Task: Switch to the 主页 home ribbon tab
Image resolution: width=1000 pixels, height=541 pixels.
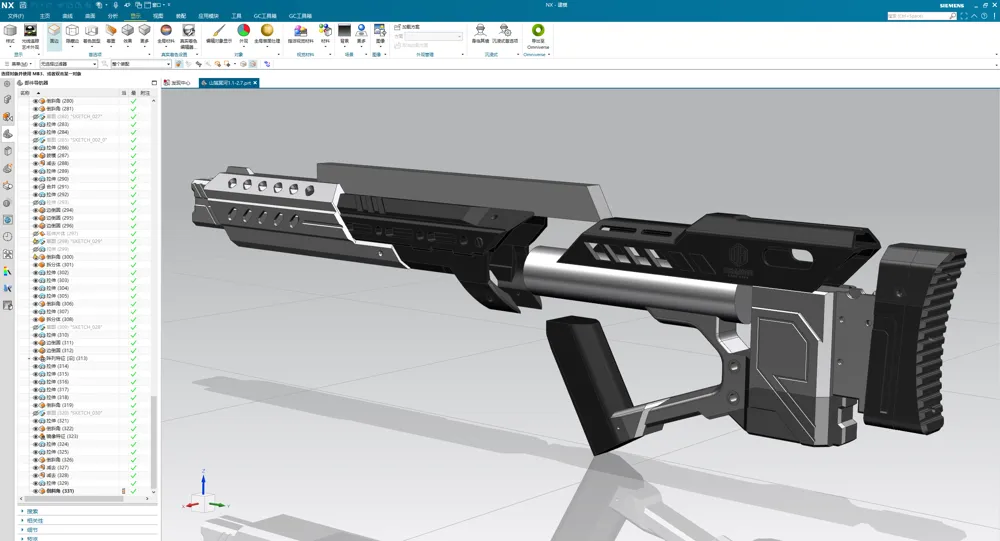Action: (45, 16)
